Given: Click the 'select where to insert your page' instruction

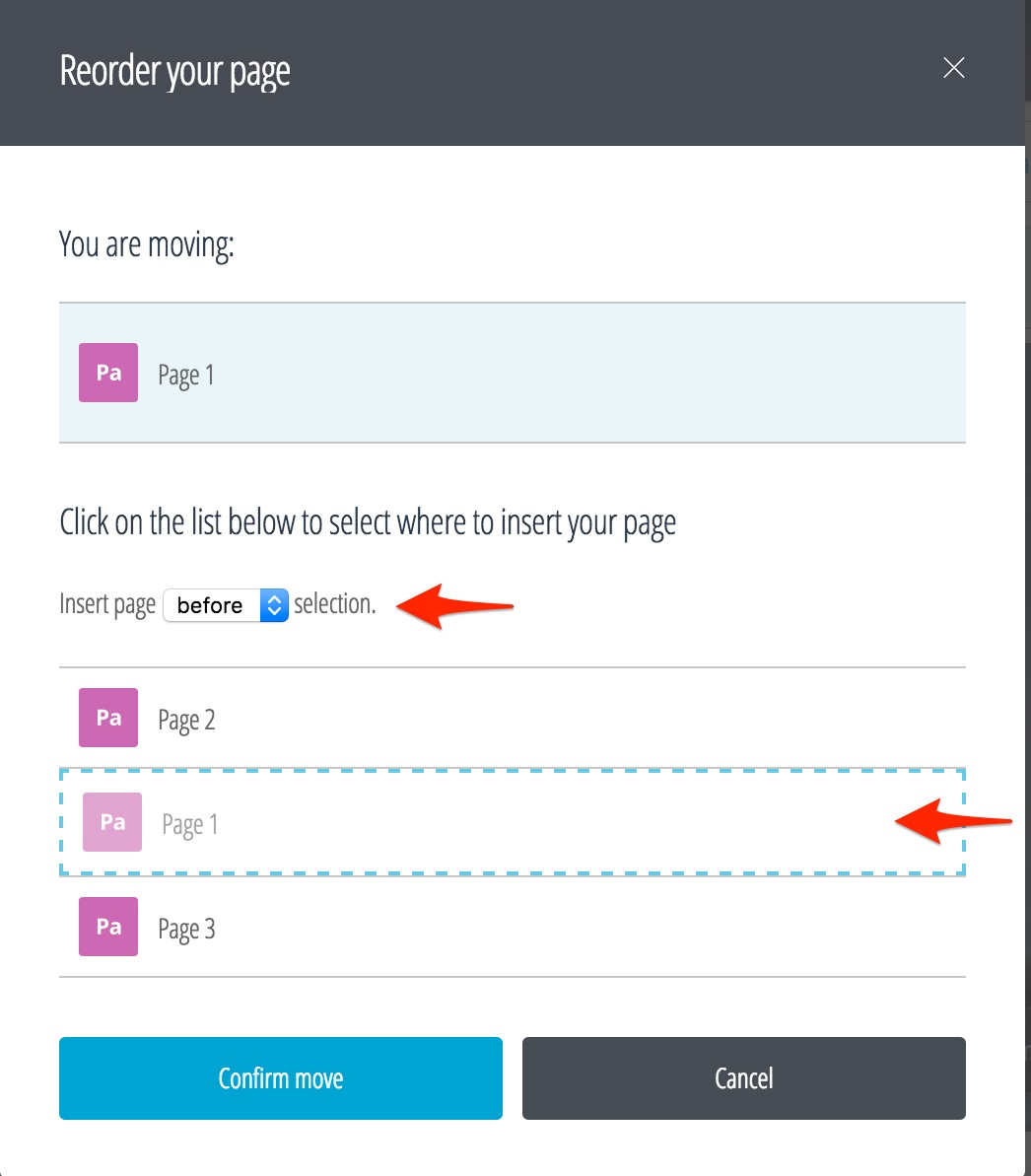Looking at the screenshot, I should coord(368,522).
